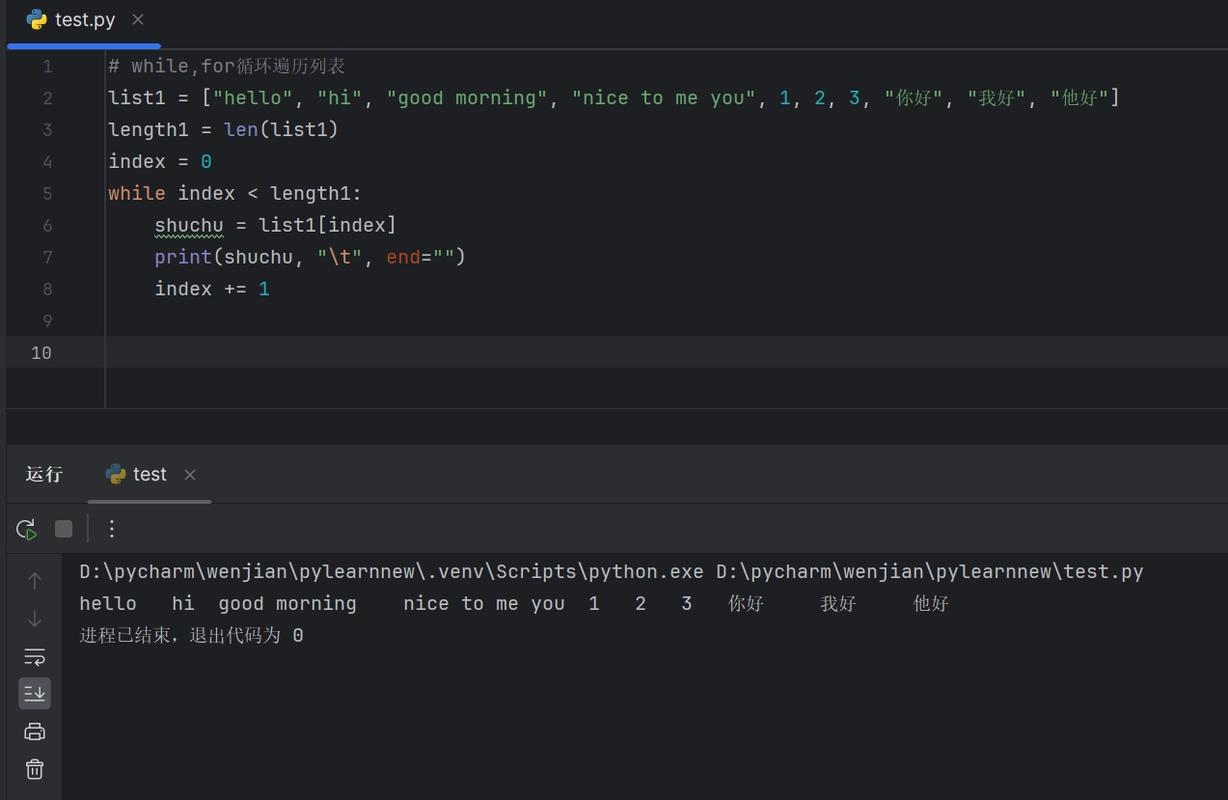Click the python.exe path in console
The height and width of the screenshot is (800, 1228).
391,572
